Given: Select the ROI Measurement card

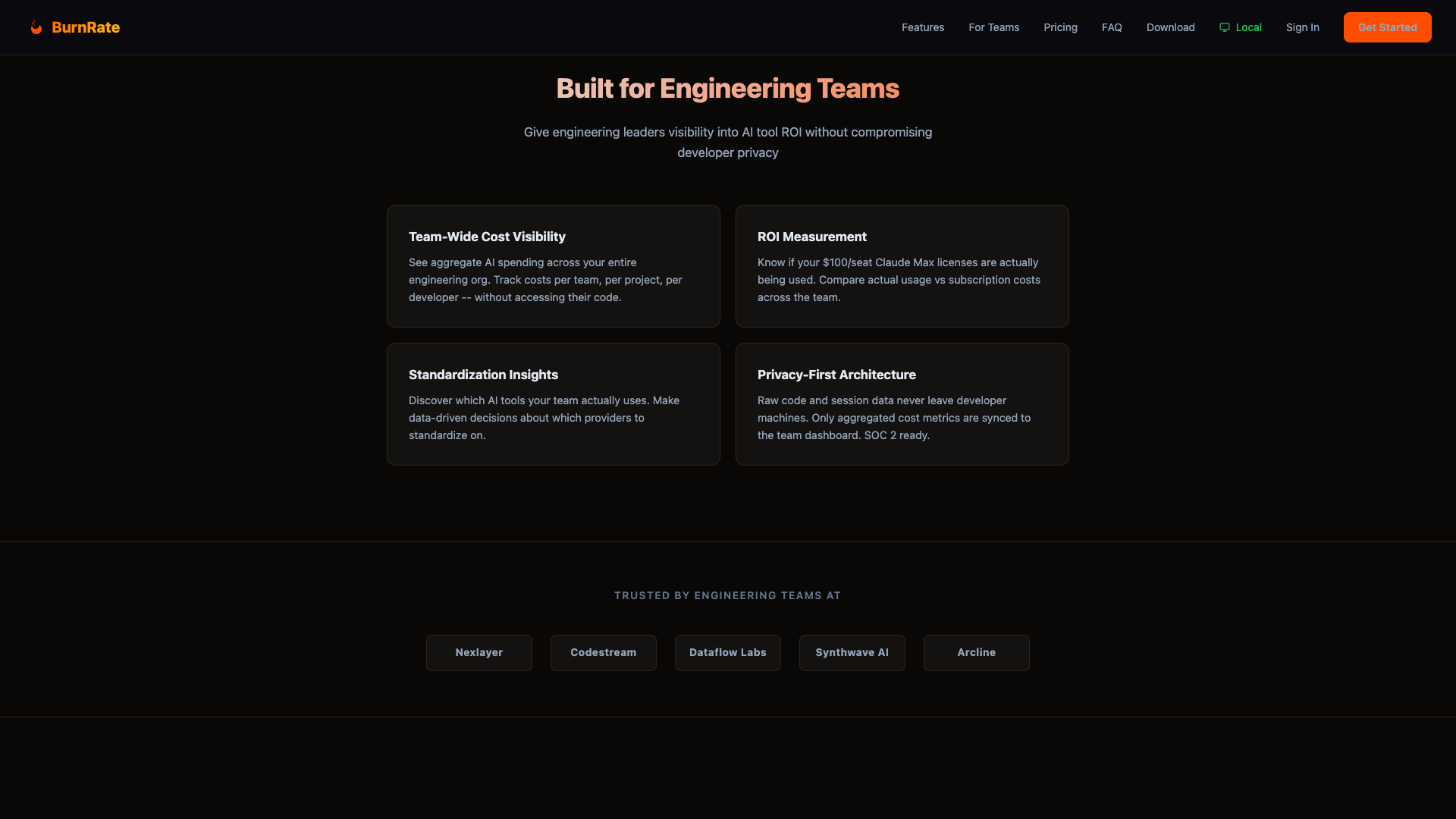Looking at the screenshot, I should [x=902, y=266].
